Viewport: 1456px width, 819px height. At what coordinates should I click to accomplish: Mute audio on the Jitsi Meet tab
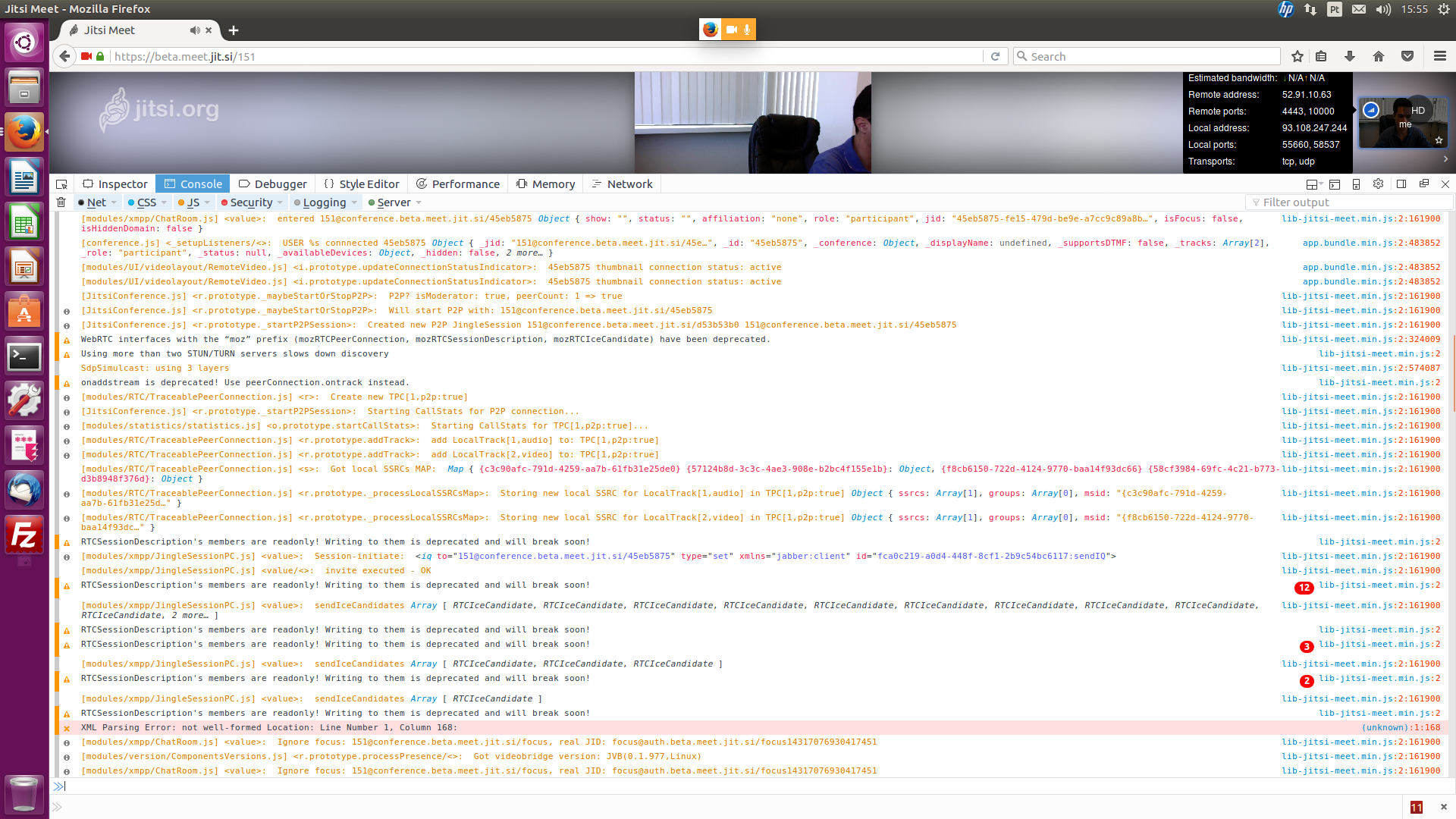pos(195,30)
